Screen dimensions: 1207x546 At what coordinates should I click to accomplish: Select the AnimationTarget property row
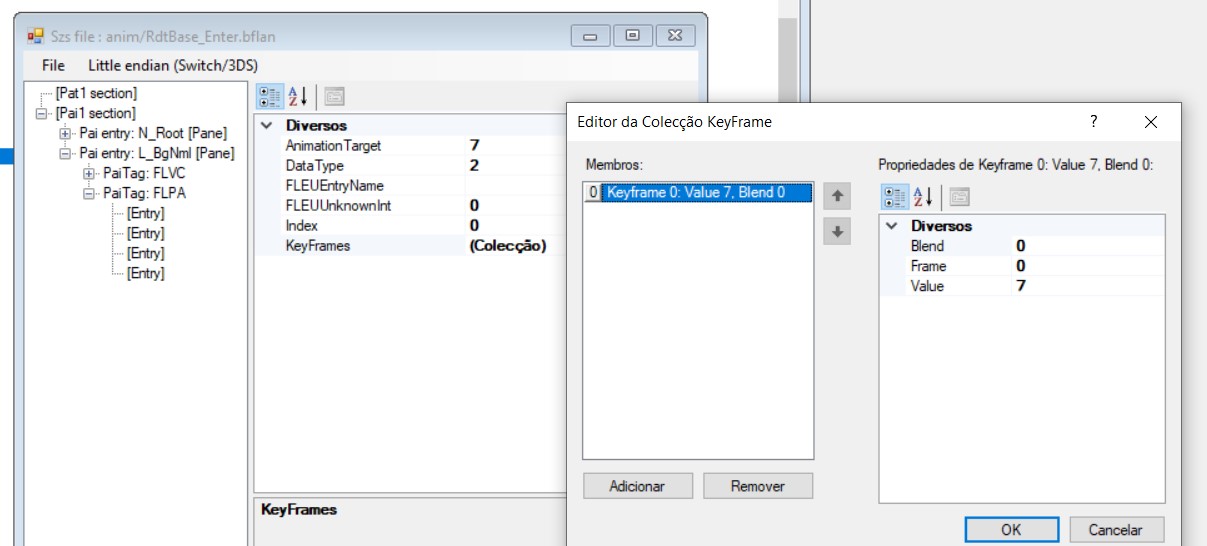[x=410, y=146]
